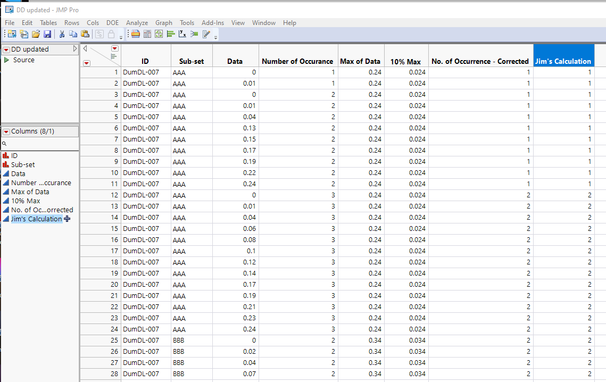Open the Graph menu
Image resolution: width=606 pixels, height=382 pixels.
(164, 23)
